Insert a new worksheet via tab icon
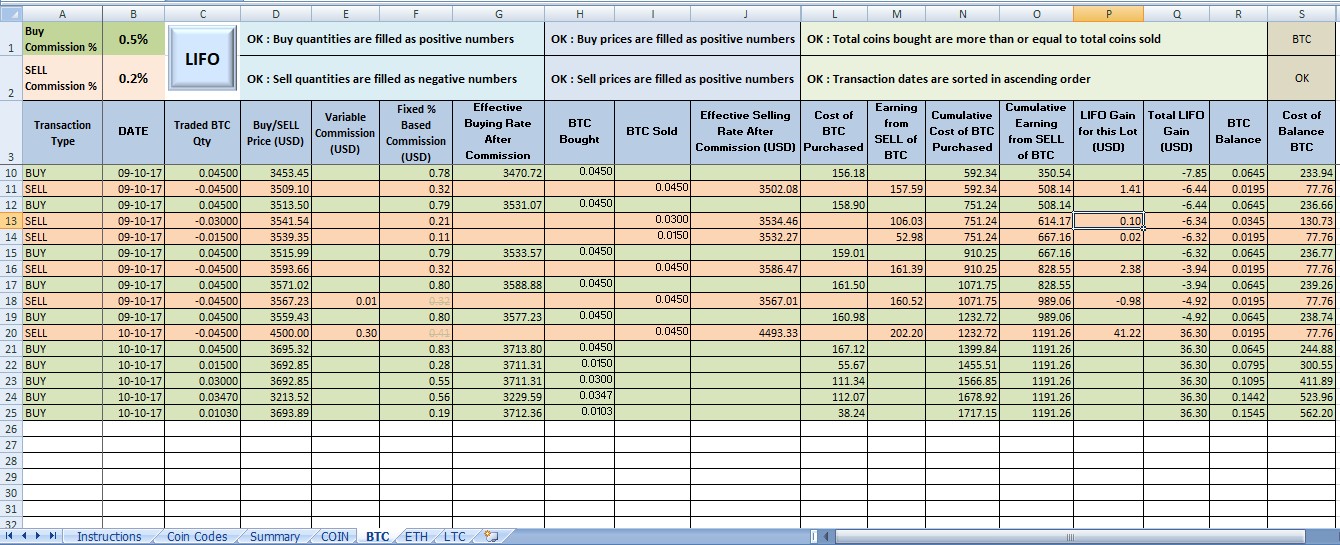The width and height of the screenshot is (1340, 545). 490,537
